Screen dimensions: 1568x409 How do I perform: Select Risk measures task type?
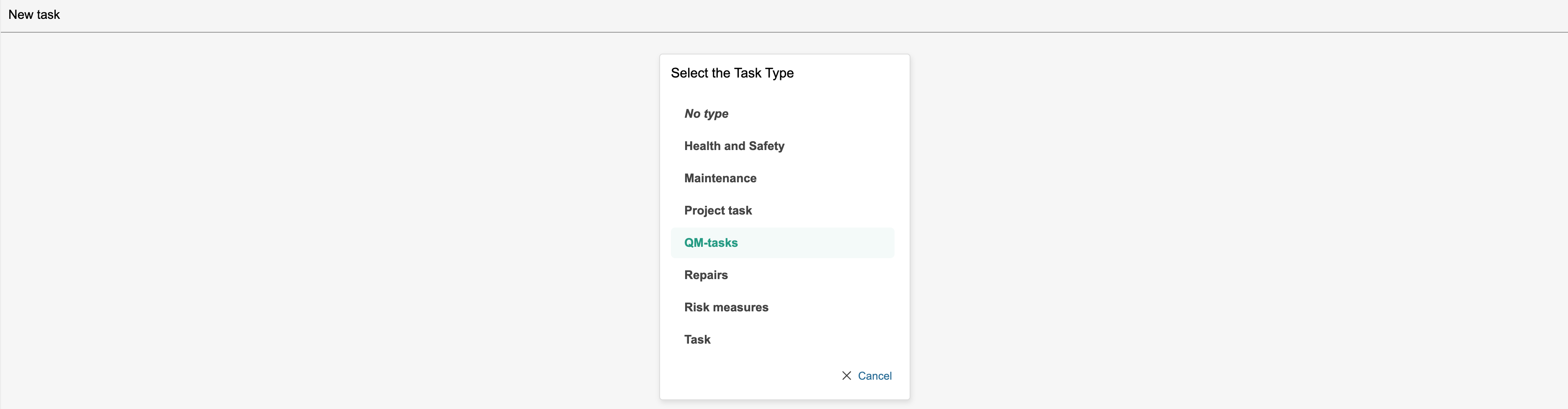726,307
